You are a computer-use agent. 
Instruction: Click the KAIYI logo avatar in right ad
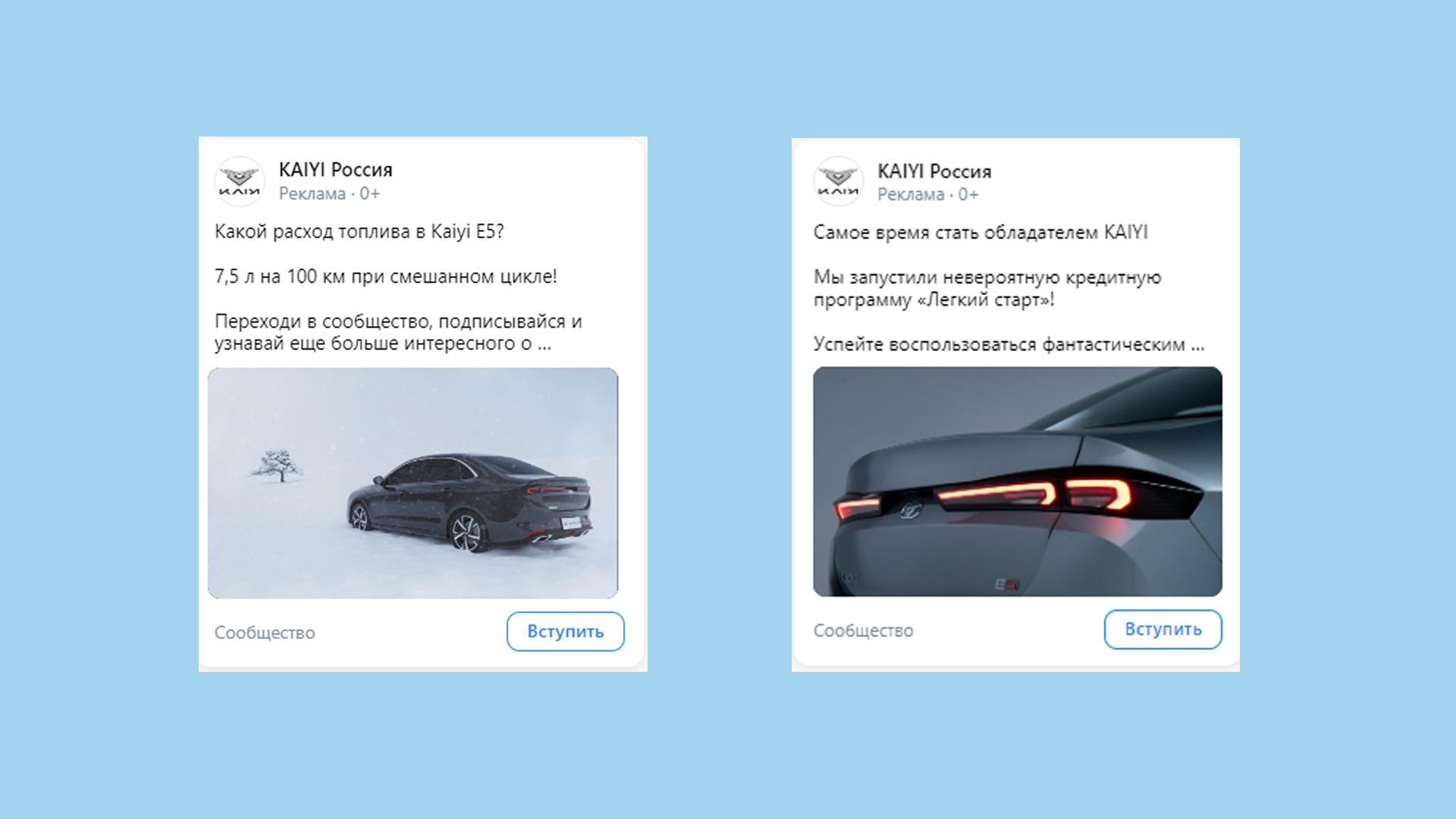click(839, 181)
